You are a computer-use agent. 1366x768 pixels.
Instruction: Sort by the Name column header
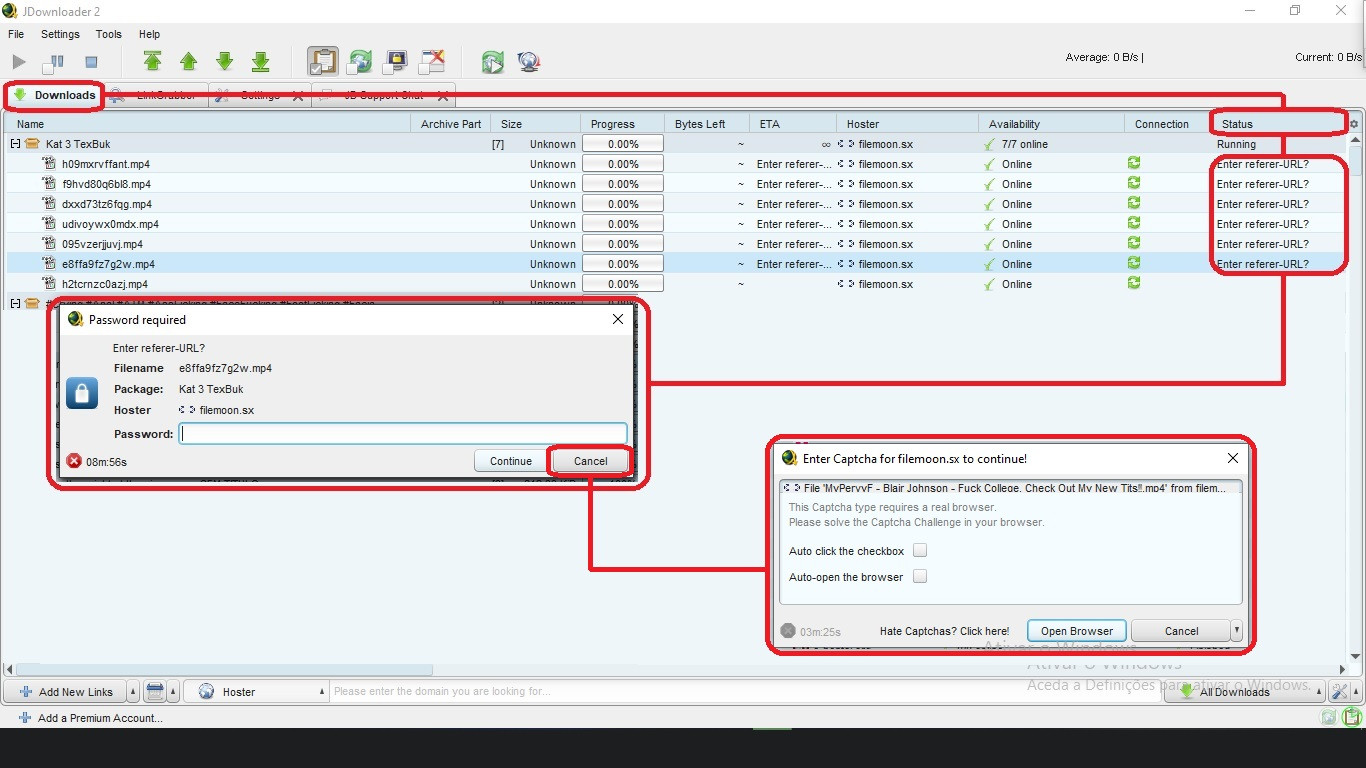pos(207,124)
